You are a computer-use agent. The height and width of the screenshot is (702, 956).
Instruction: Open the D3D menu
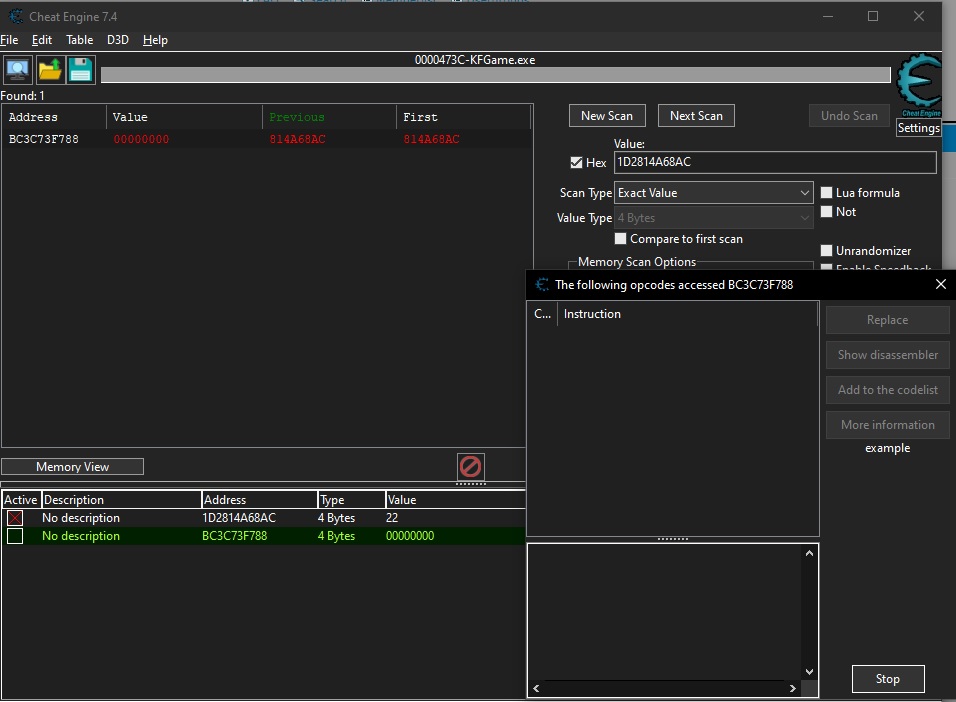point(118,40)
